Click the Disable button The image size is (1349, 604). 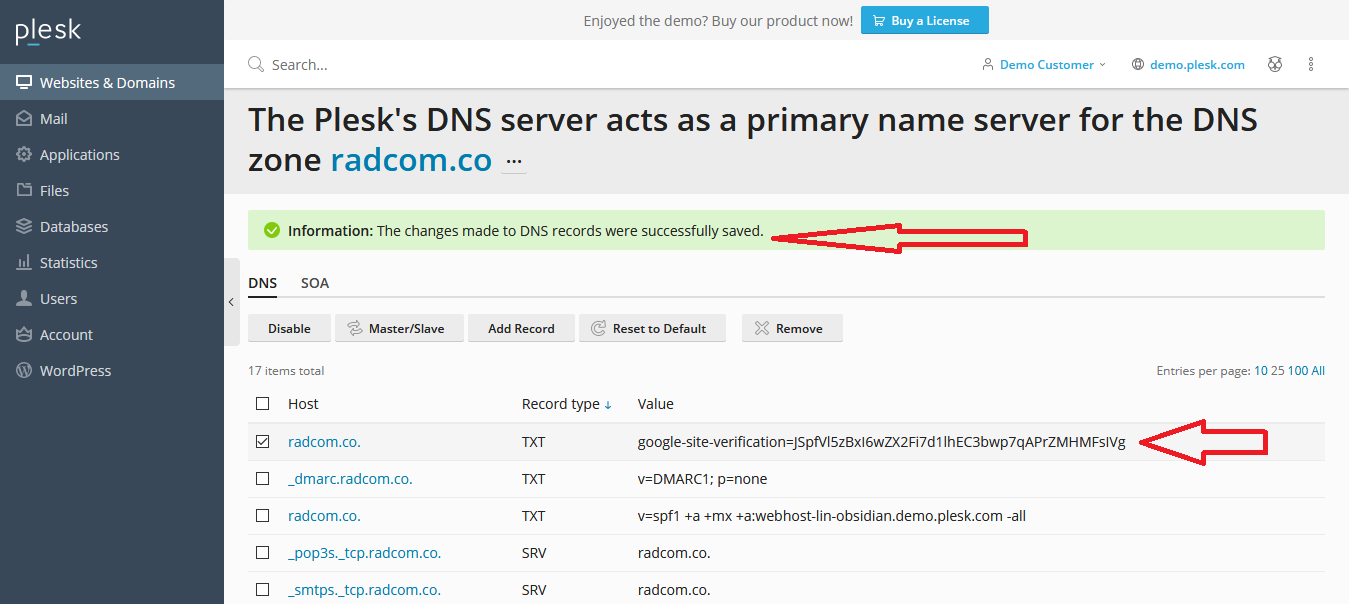point(289,328)
